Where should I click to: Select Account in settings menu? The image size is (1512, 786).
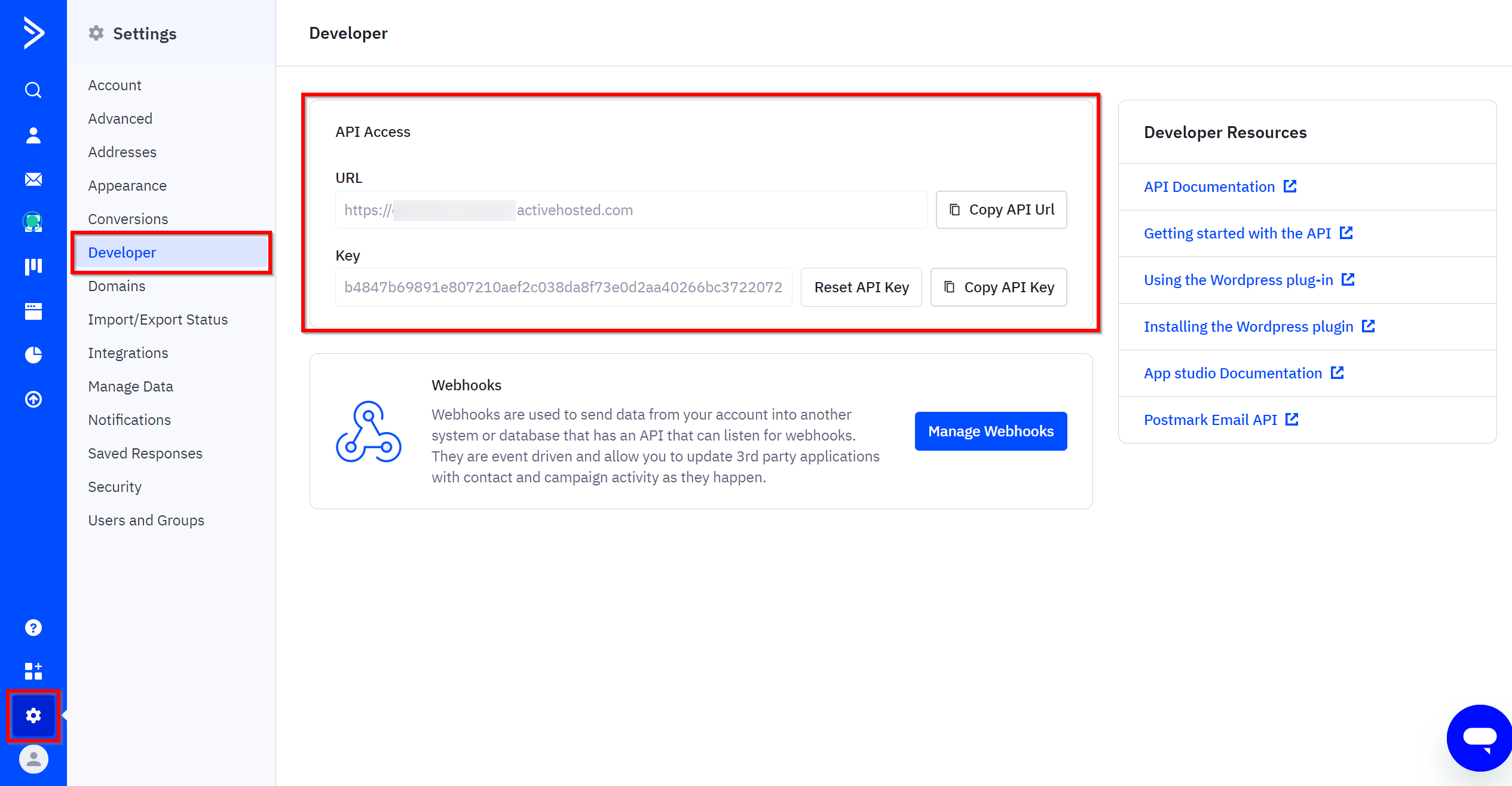point(115,85)
